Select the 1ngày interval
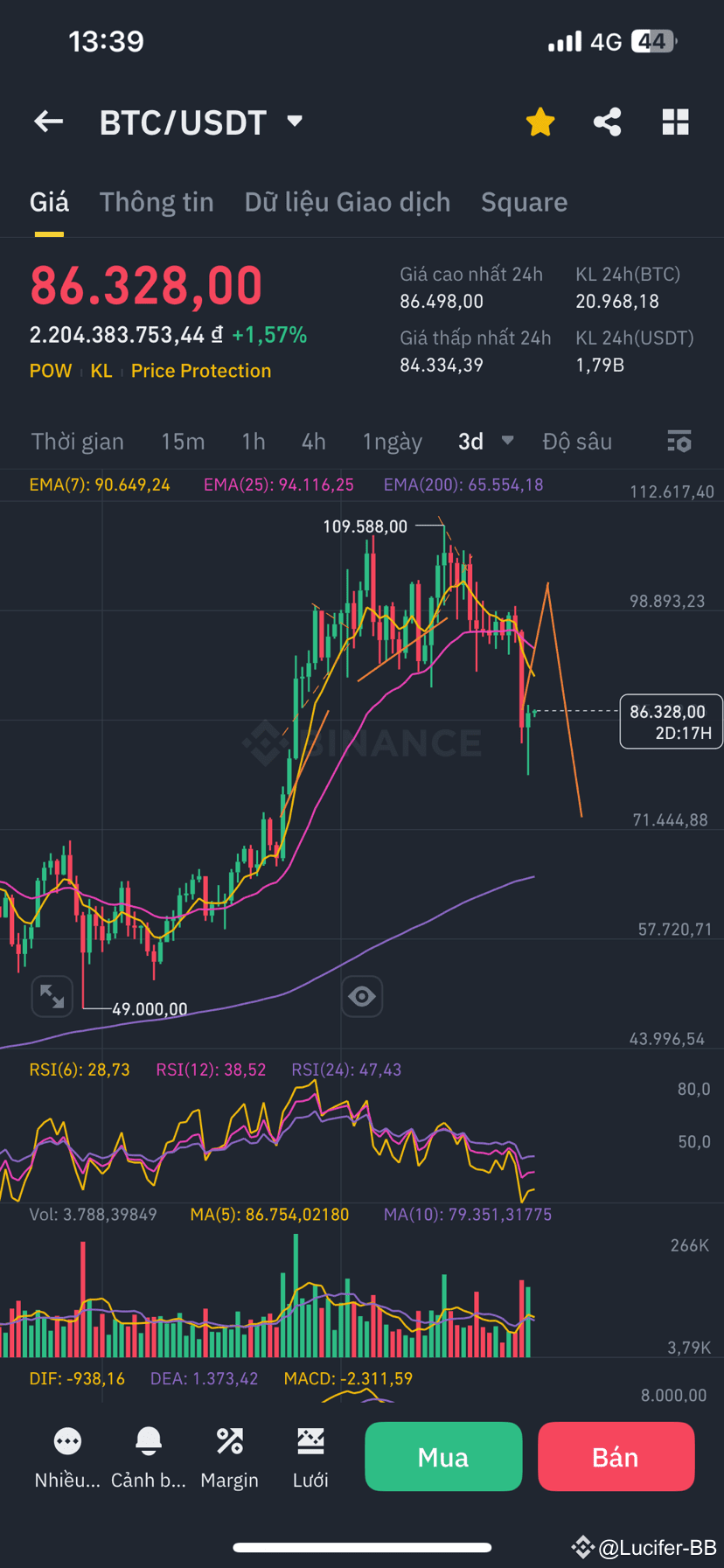The image size is (724, 1568). (393, 442)
